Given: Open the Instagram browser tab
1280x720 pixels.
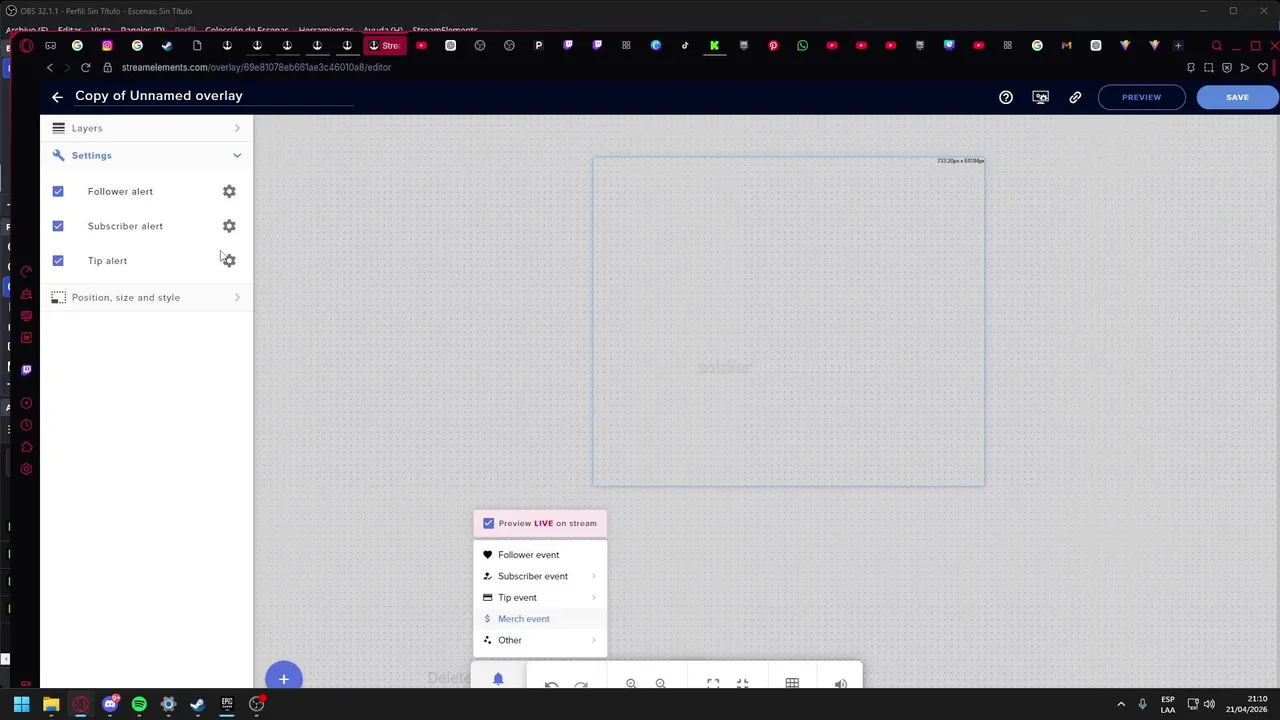Looking at the screenshot, I should (x=107, y=45).
